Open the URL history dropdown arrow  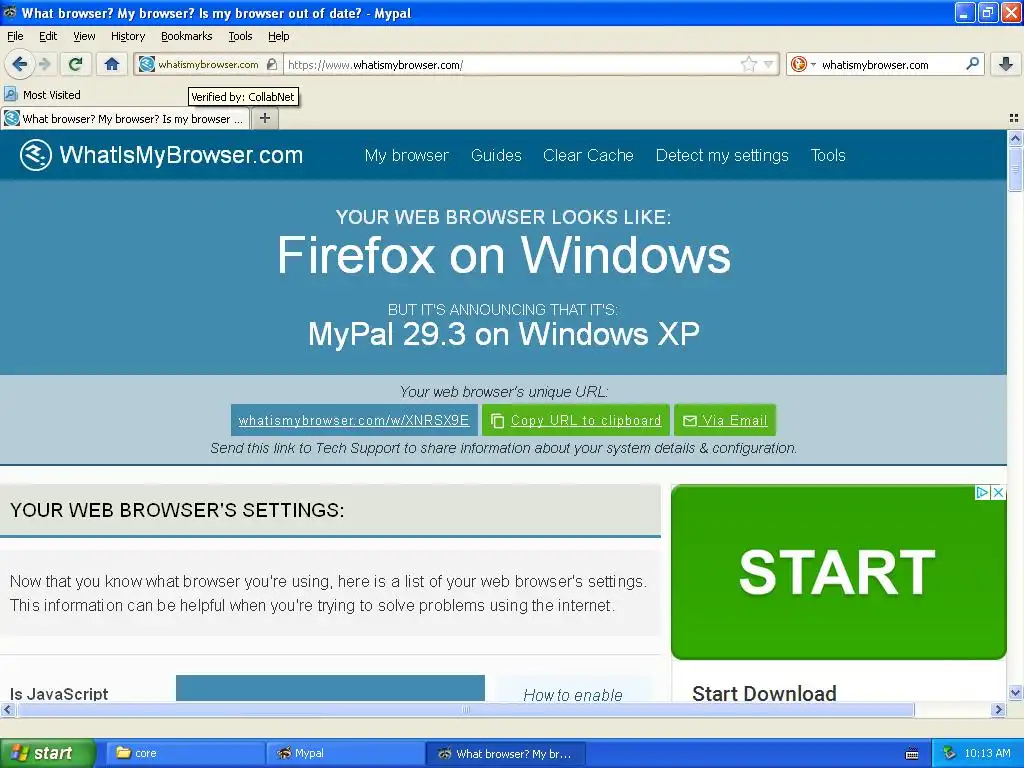(769, 64)
